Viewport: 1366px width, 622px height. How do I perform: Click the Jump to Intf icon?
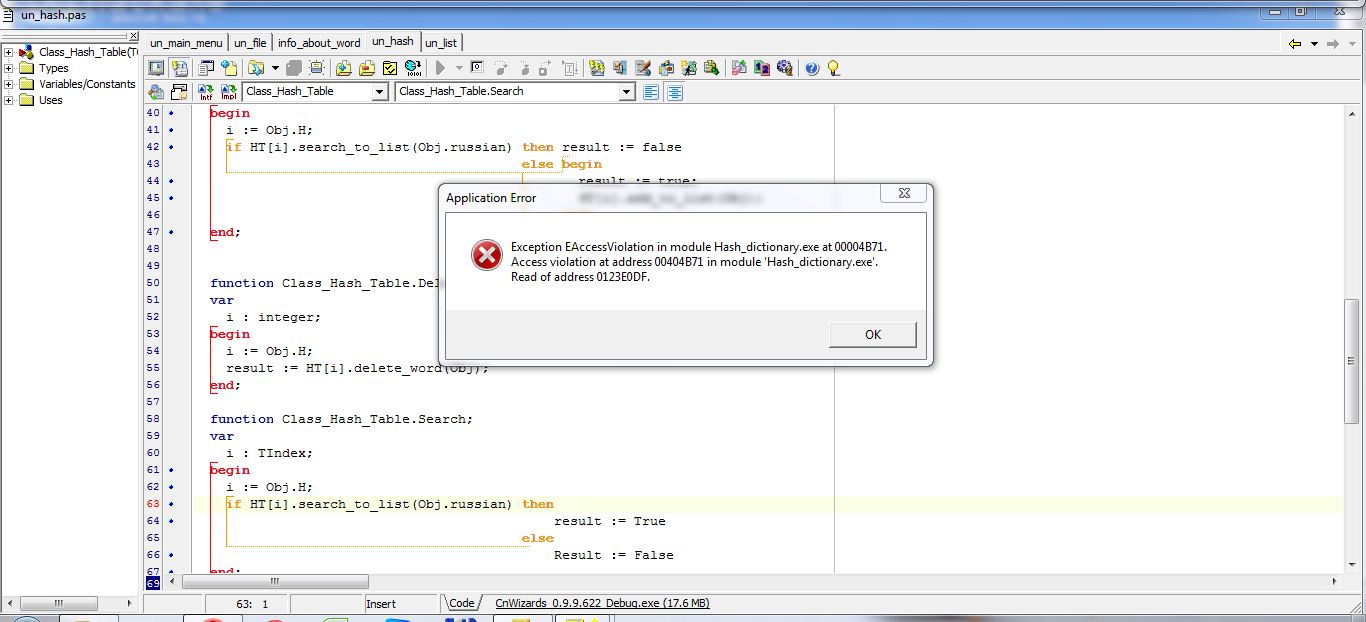(205, 92)
